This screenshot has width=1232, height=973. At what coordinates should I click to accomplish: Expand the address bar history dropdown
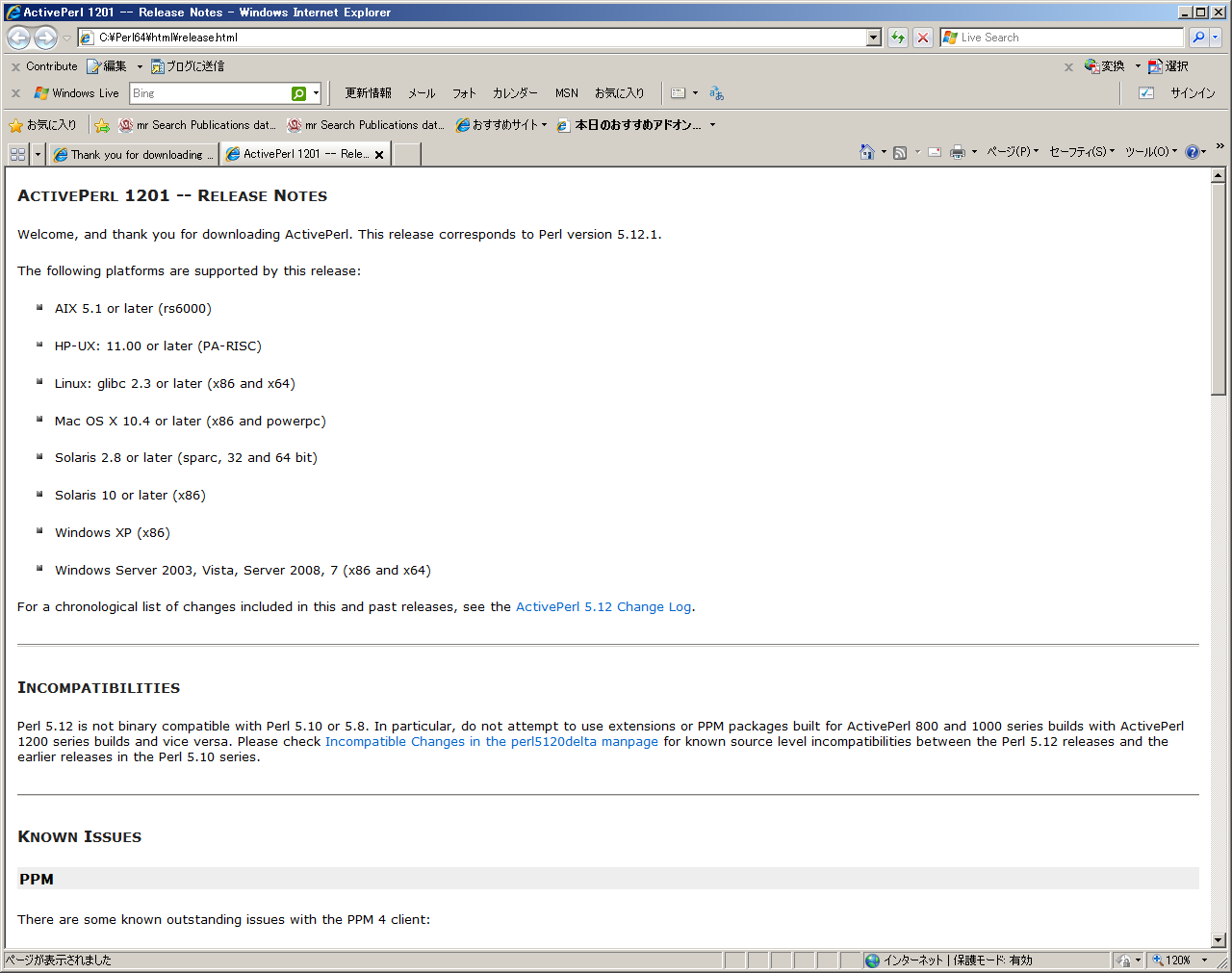pyautogui.click(x=874, y=38)
